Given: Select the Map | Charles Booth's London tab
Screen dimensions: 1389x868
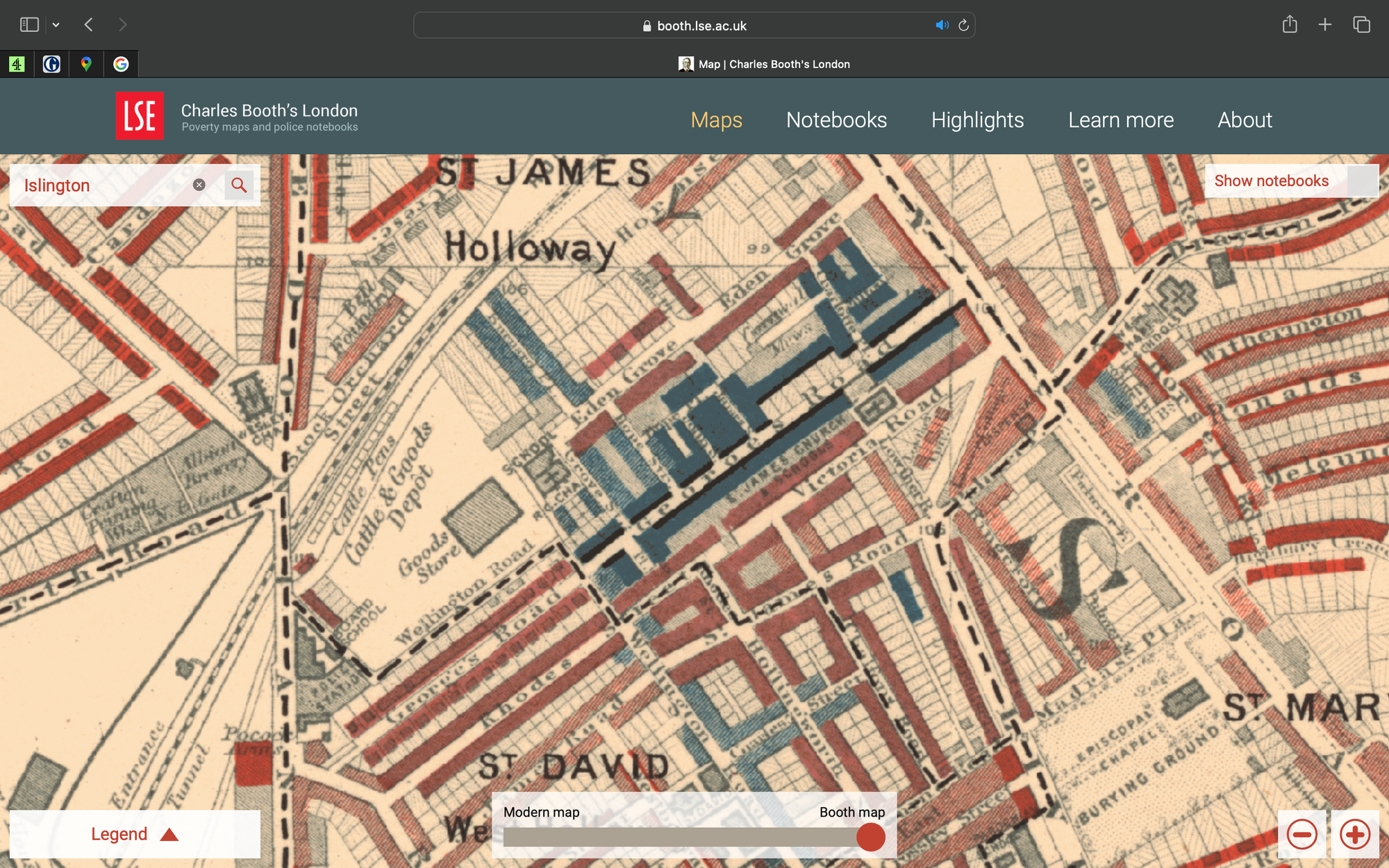Looking at the screenshot, I should click(764, 64).
